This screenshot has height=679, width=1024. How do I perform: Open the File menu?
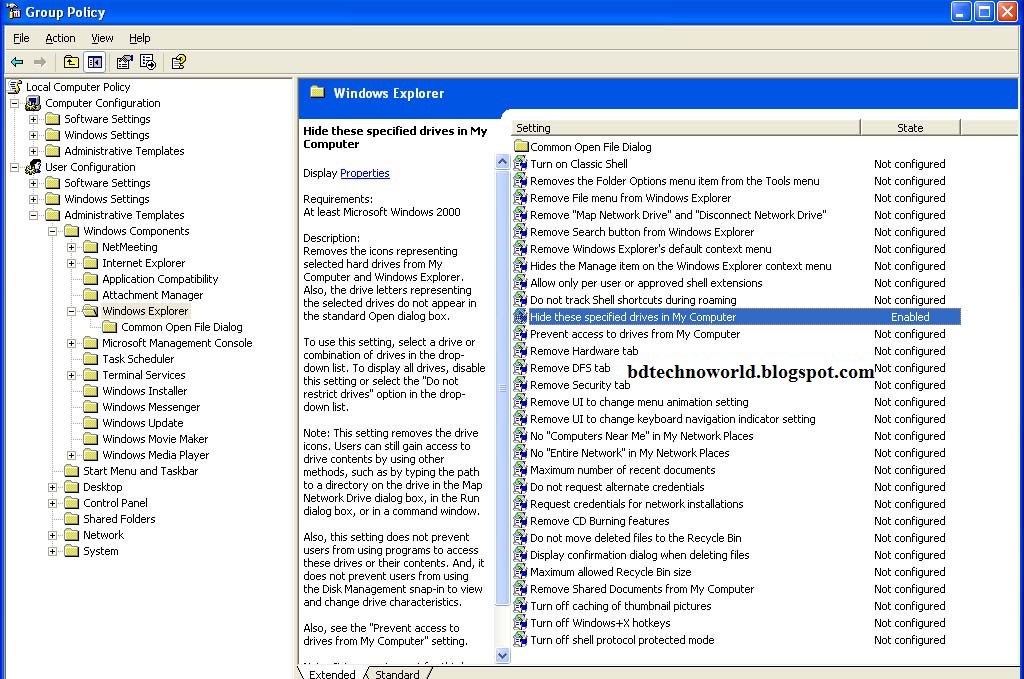click(x=22, y=38)
